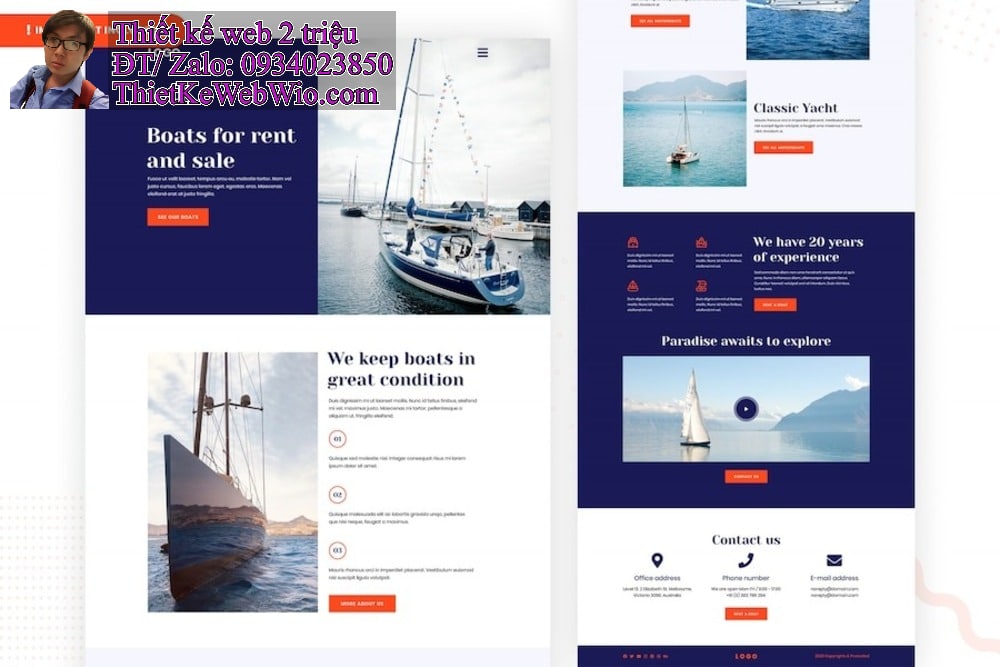1000x667 pixels.
Task: Click the Twitter icon in footer
Action: click(x=631, y=656)
